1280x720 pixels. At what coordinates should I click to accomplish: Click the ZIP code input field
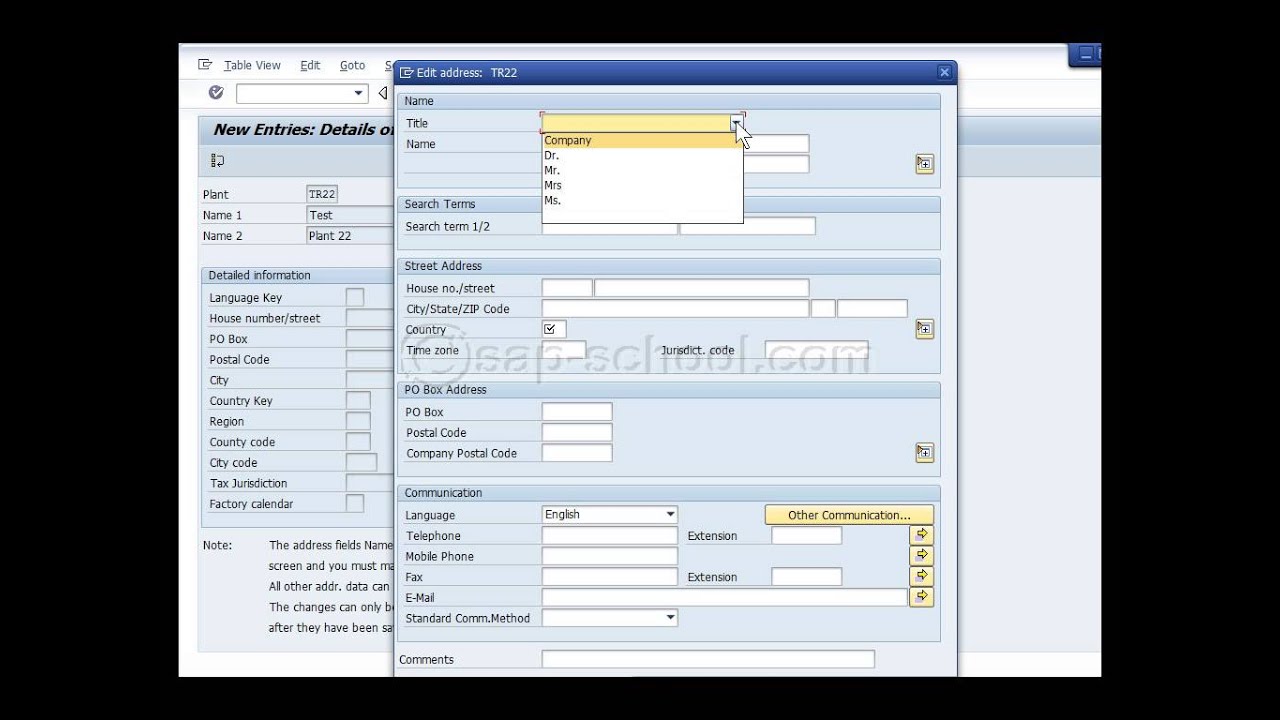pyautogui.click(x=872, y=309)
